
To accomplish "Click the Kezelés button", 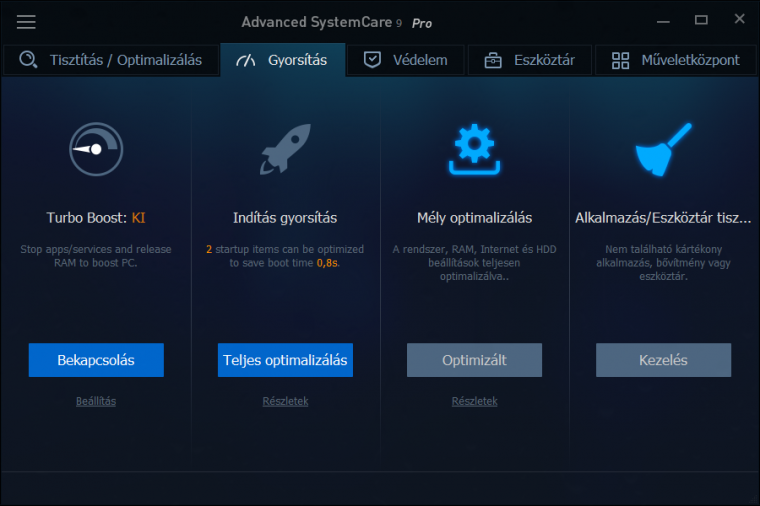I will click(664, 360).
